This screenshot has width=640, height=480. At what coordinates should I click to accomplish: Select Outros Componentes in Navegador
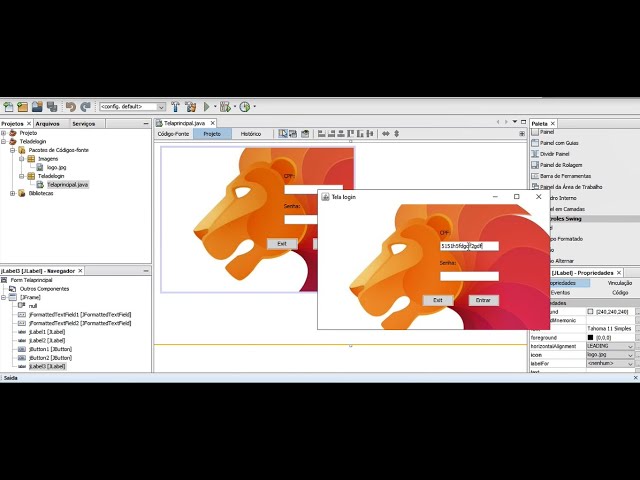(x=44, y=289)
